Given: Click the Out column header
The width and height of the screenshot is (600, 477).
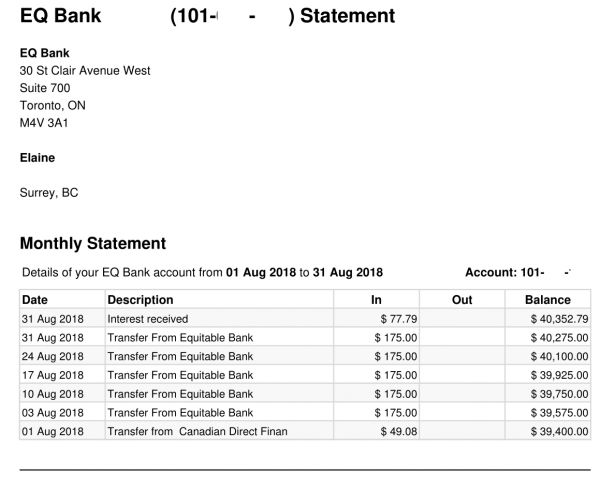Looking at the screenshot, I should click(462, 300).
